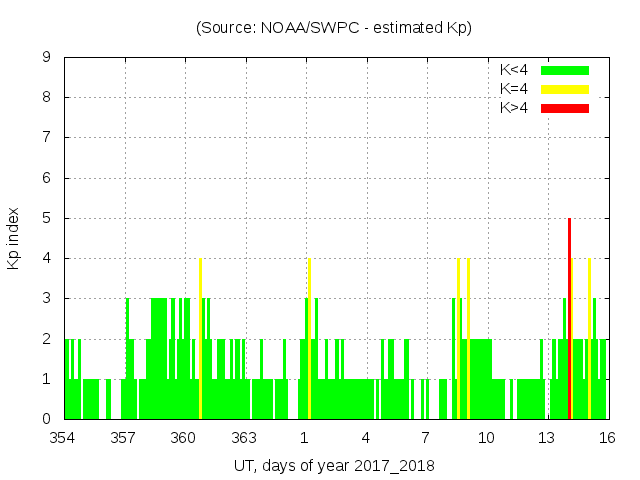Image resolution: width=640 pixels, height=480 pixels.
Task: Select the x-axis tick label 10
Action: pos(486,438)
